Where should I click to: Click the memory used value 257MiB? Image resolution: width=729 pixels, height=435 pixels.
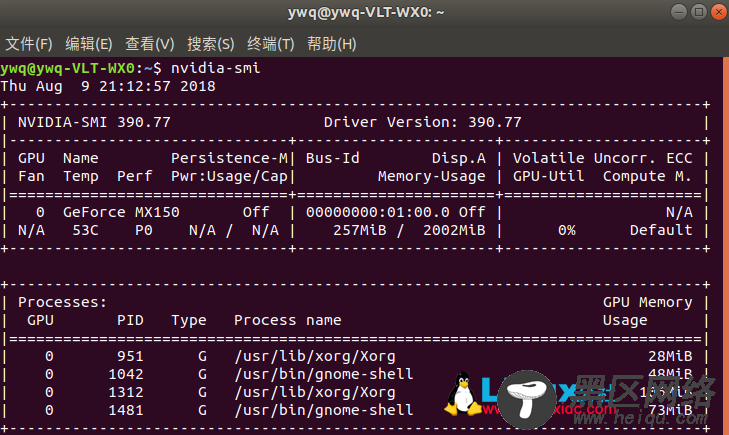pos(360,230)
